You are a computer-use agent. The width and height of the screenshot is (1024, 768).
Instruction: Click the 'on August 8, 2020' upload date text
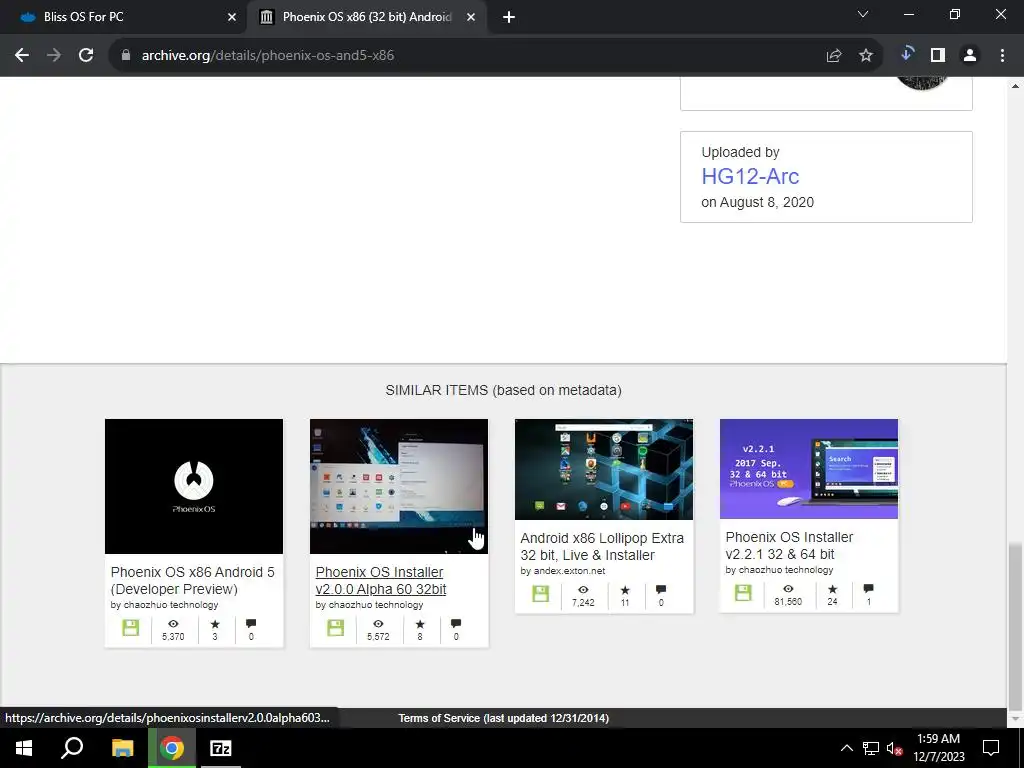pyautogui.click(x=758, y=202)
